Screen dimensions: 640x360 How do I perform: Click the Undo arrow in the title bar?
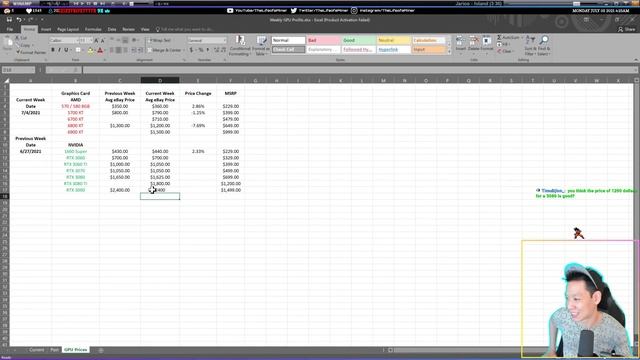(x=19, y=20)
